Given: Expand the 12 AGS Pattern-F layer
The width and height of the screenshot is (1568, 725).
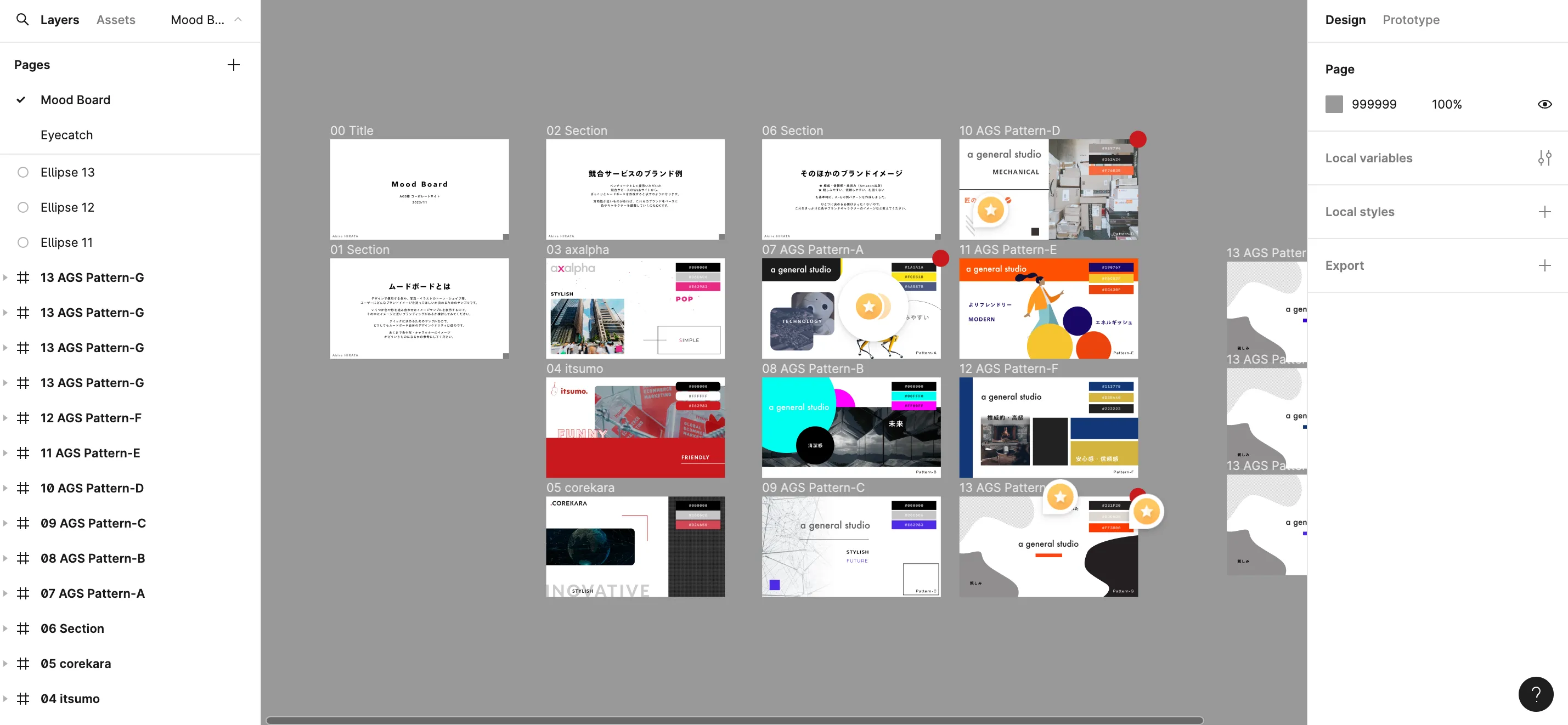Looking at the screenshot, I should 5,418.
